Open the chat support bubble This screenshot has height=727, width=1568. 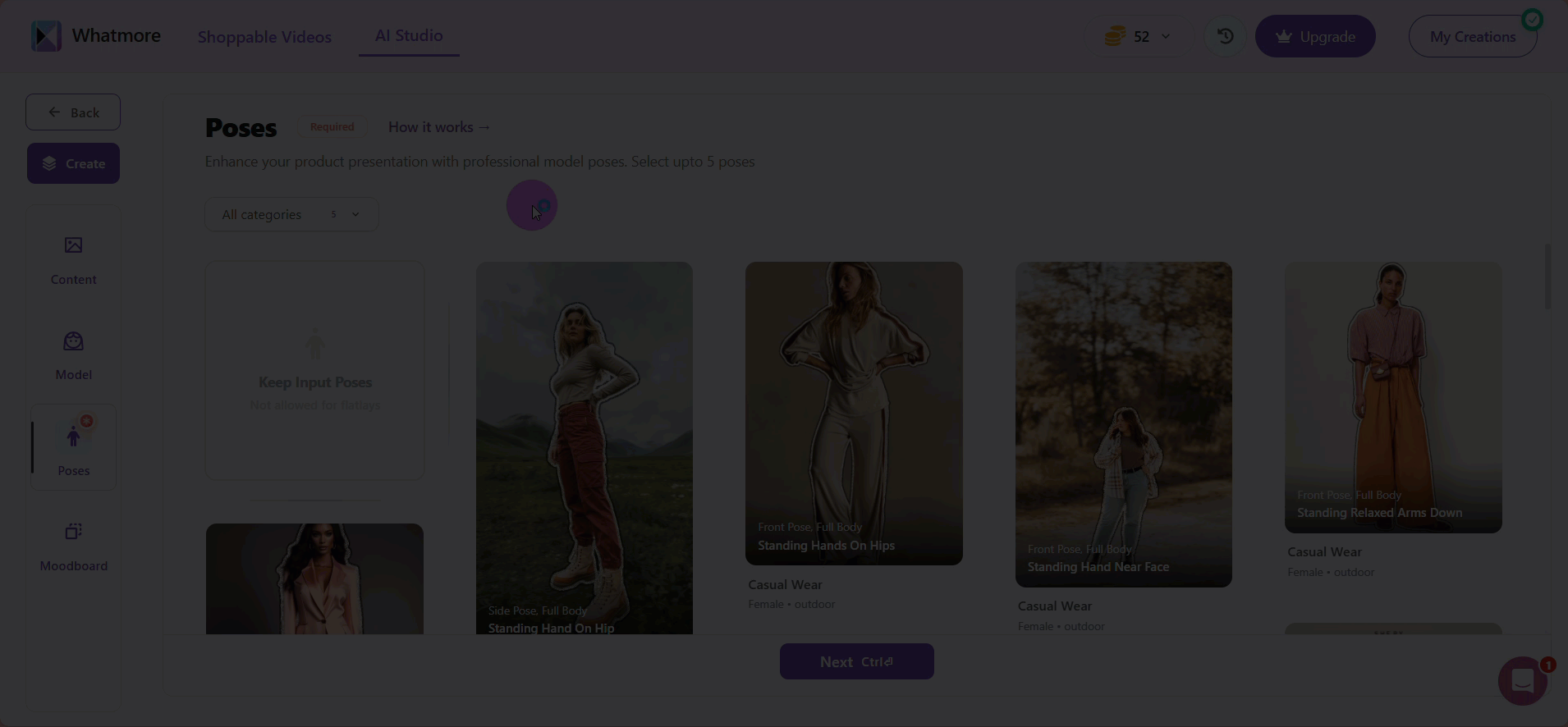1522,680
